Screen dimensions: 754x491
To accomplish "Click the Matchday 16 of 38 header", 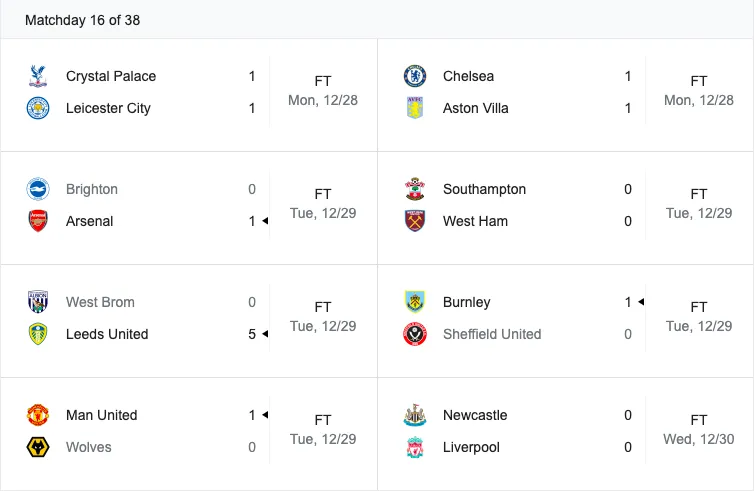I will tap(82, 20).
